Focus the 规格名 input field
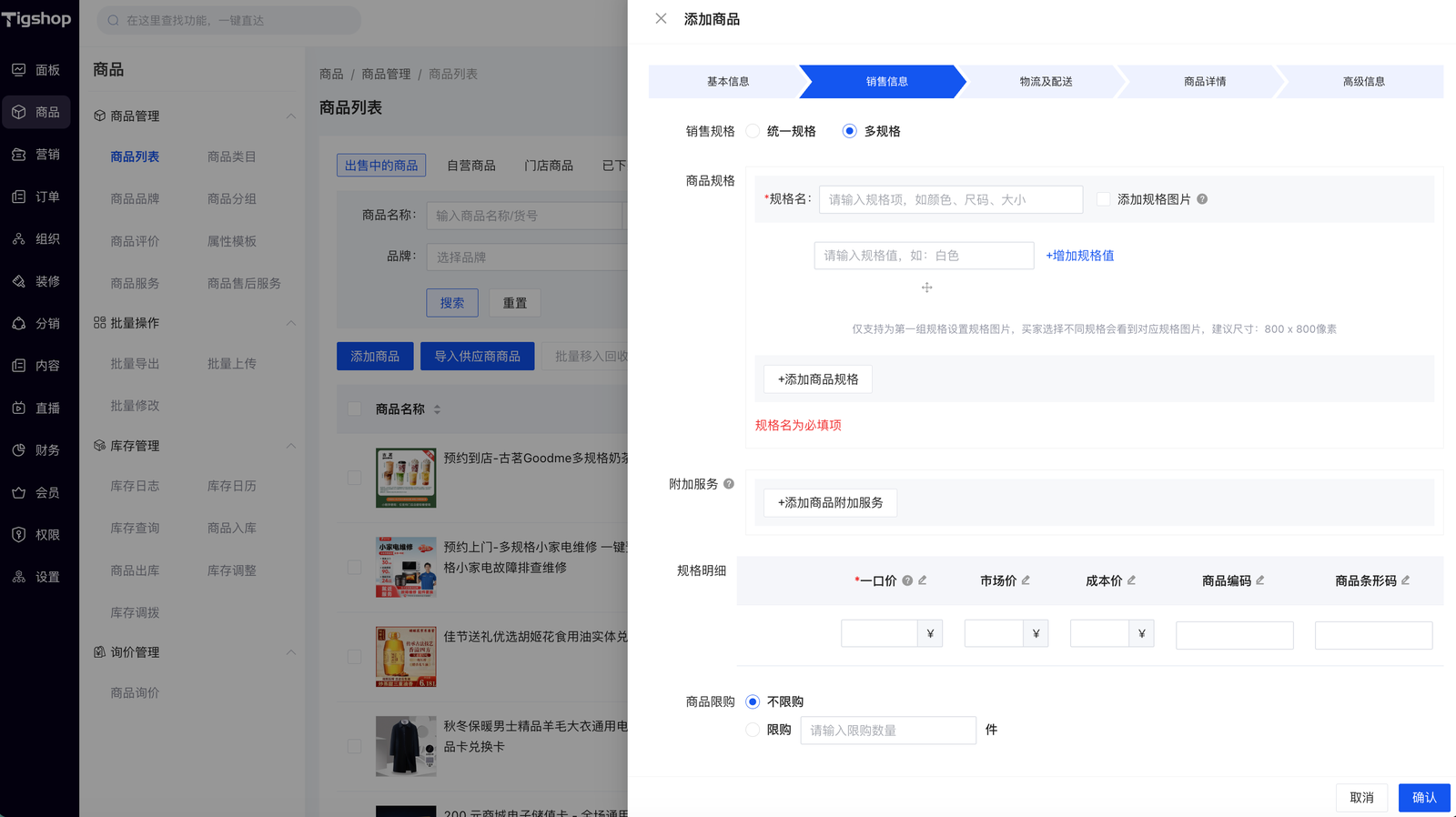Viewport: 1456px width, 817px height. (x=950, y=199)
